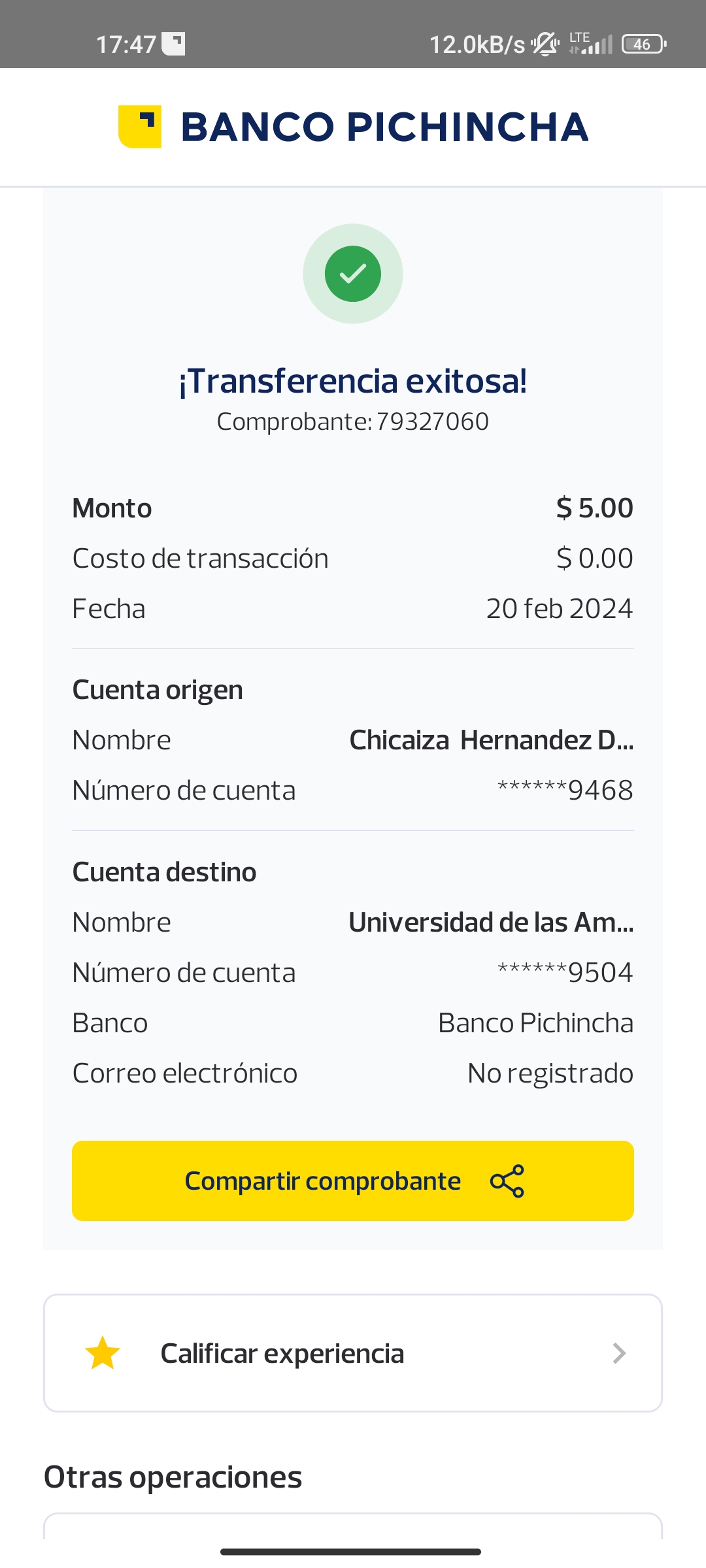Tap the Banco Pichincha yellow logo icon
Viewport: 706px width, 1568px height.
[x=140, y=127]
